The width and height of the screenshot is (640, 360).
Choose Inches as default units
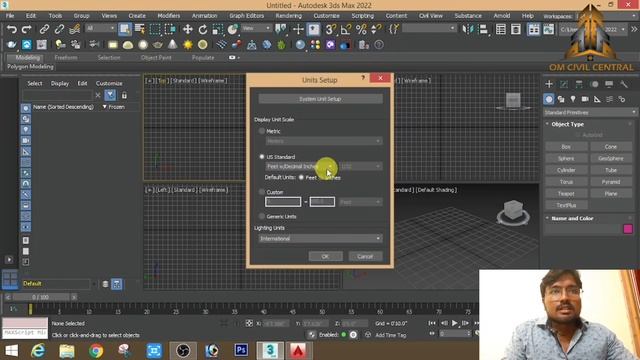coord(322,178)
